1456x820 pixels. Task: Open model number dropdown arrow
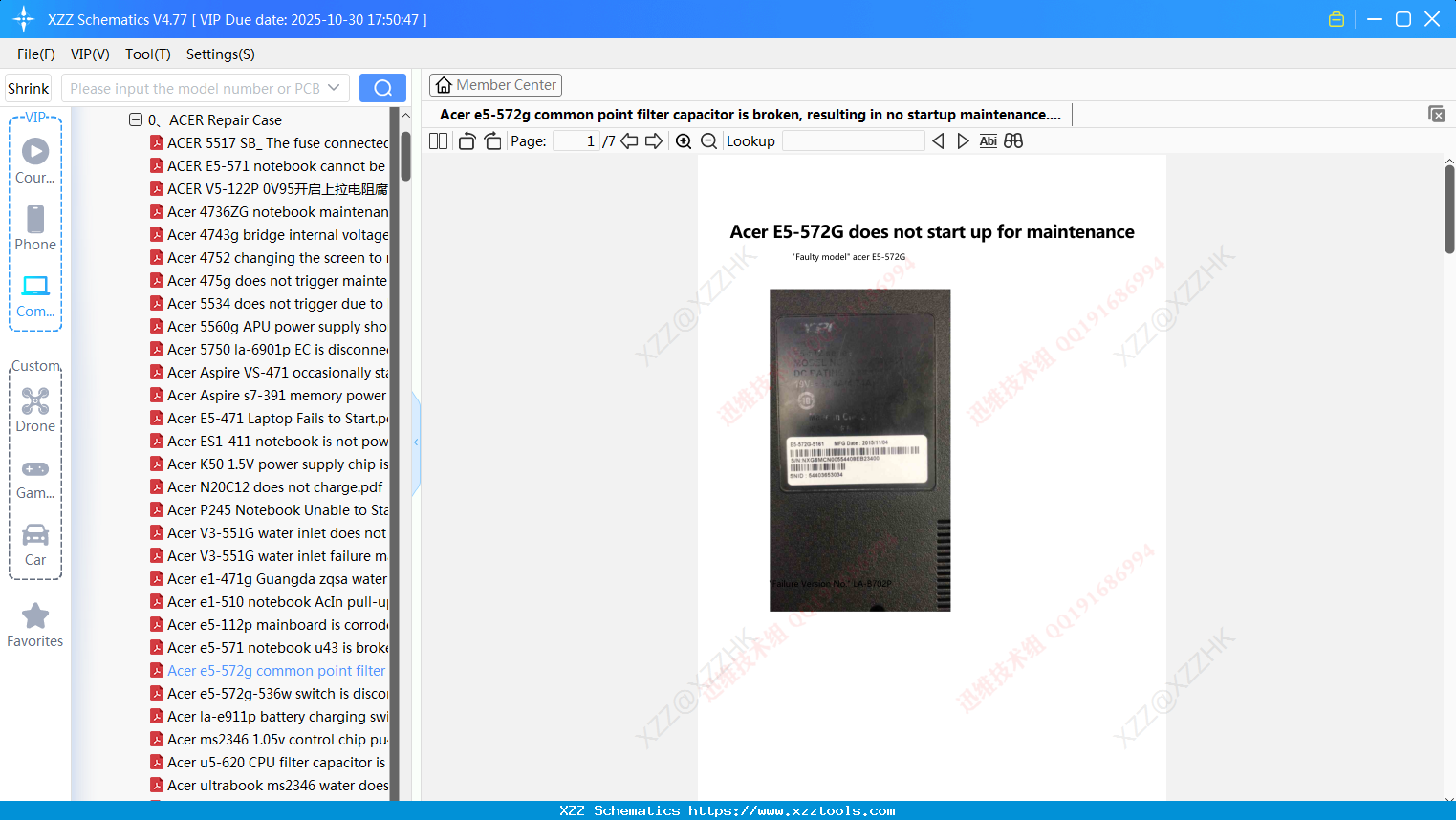(x=334, y=88)
